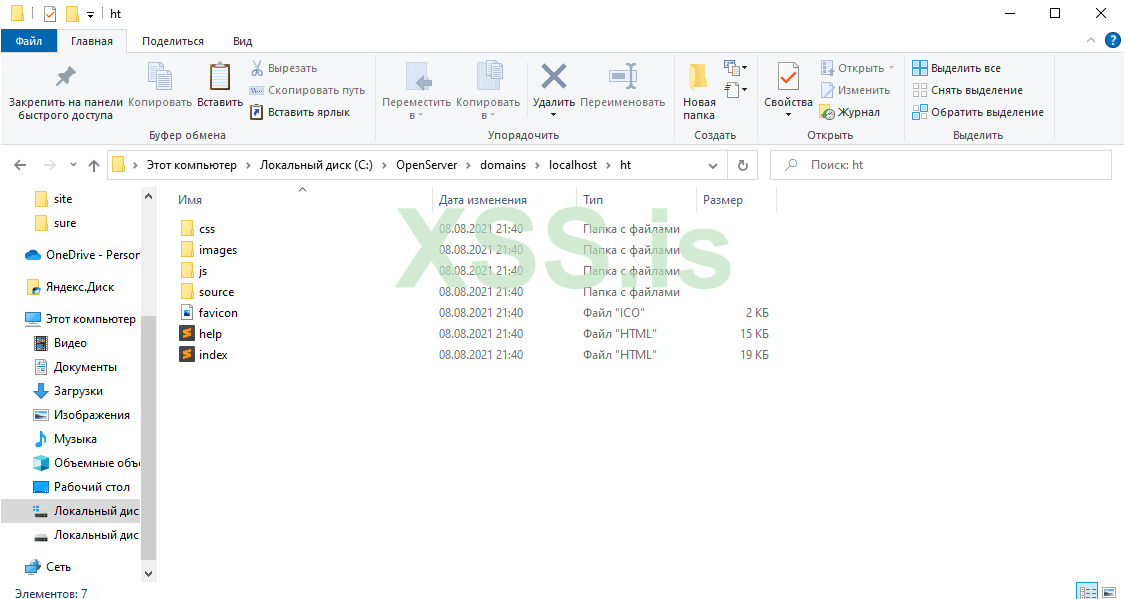Click the Поиск: ht search field

(940, 165)
